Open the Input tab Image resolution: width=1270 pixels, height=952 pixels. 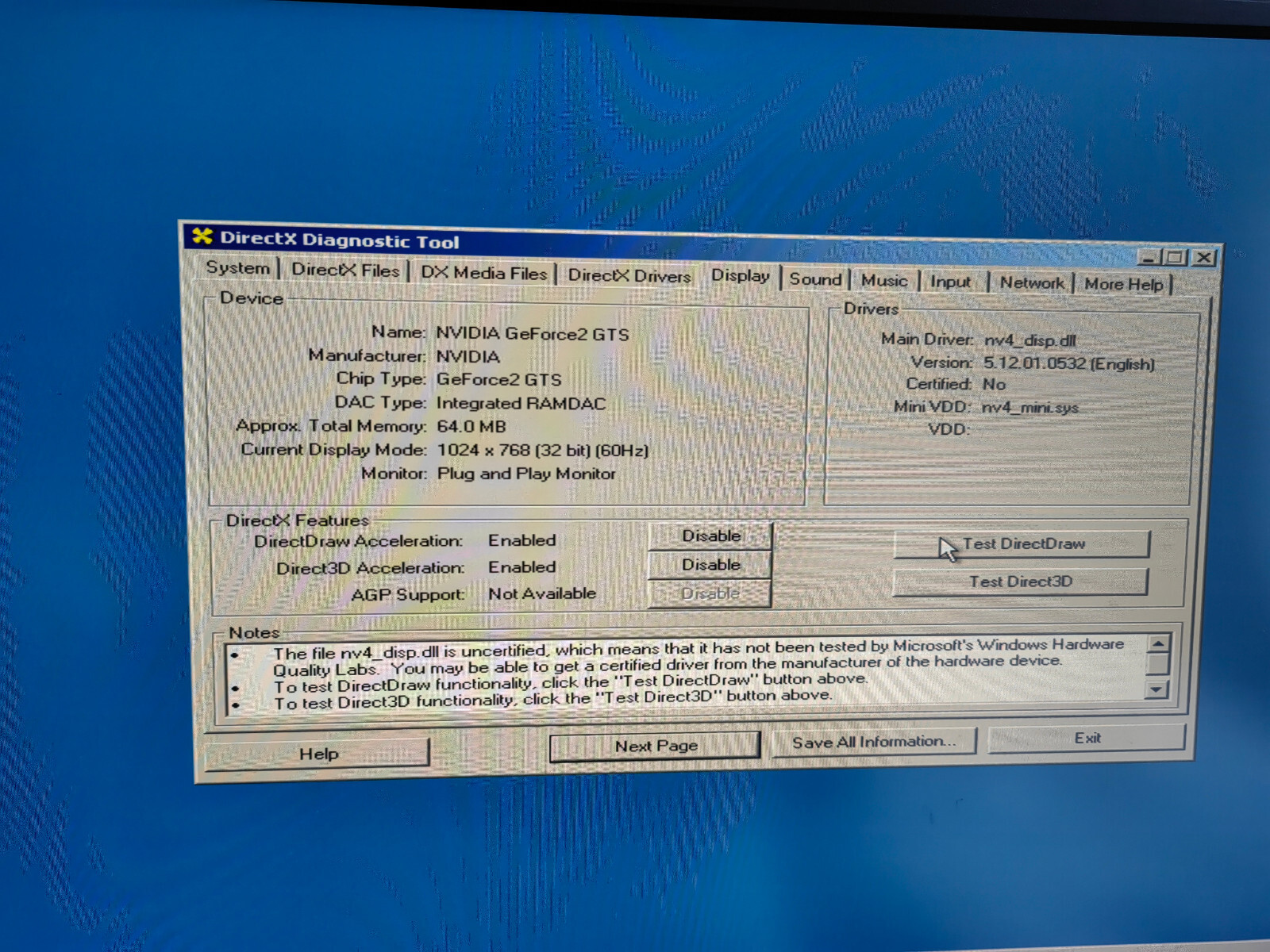click(950, 282)
